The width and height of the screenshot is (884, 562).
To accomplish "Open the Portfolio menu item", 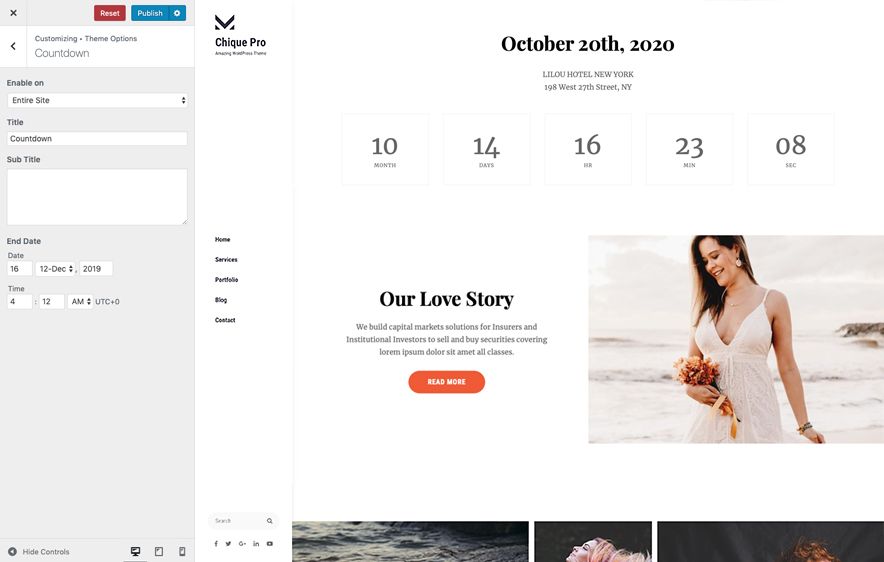I will pyautogui.click(x=227, y=280).
